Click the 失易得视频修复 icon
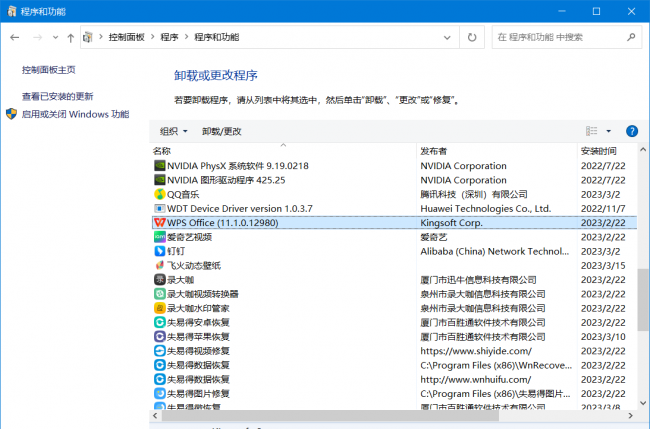The image size is (650, 429). [160, 351]
